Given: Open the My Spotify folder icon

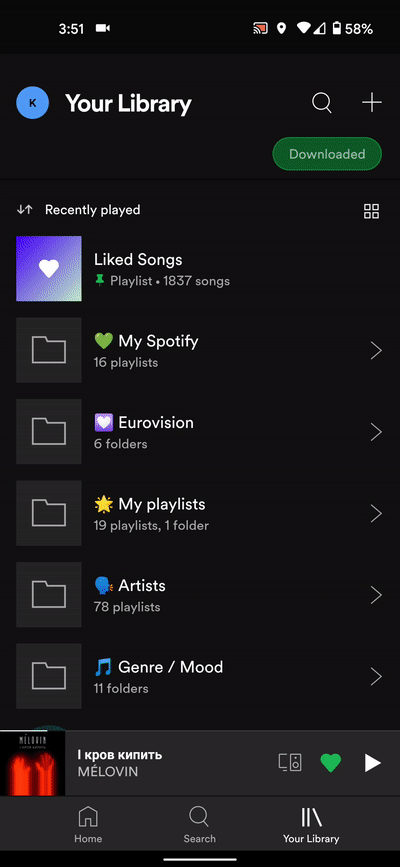Looking at the screenshot, I should [x=49, y=350].
